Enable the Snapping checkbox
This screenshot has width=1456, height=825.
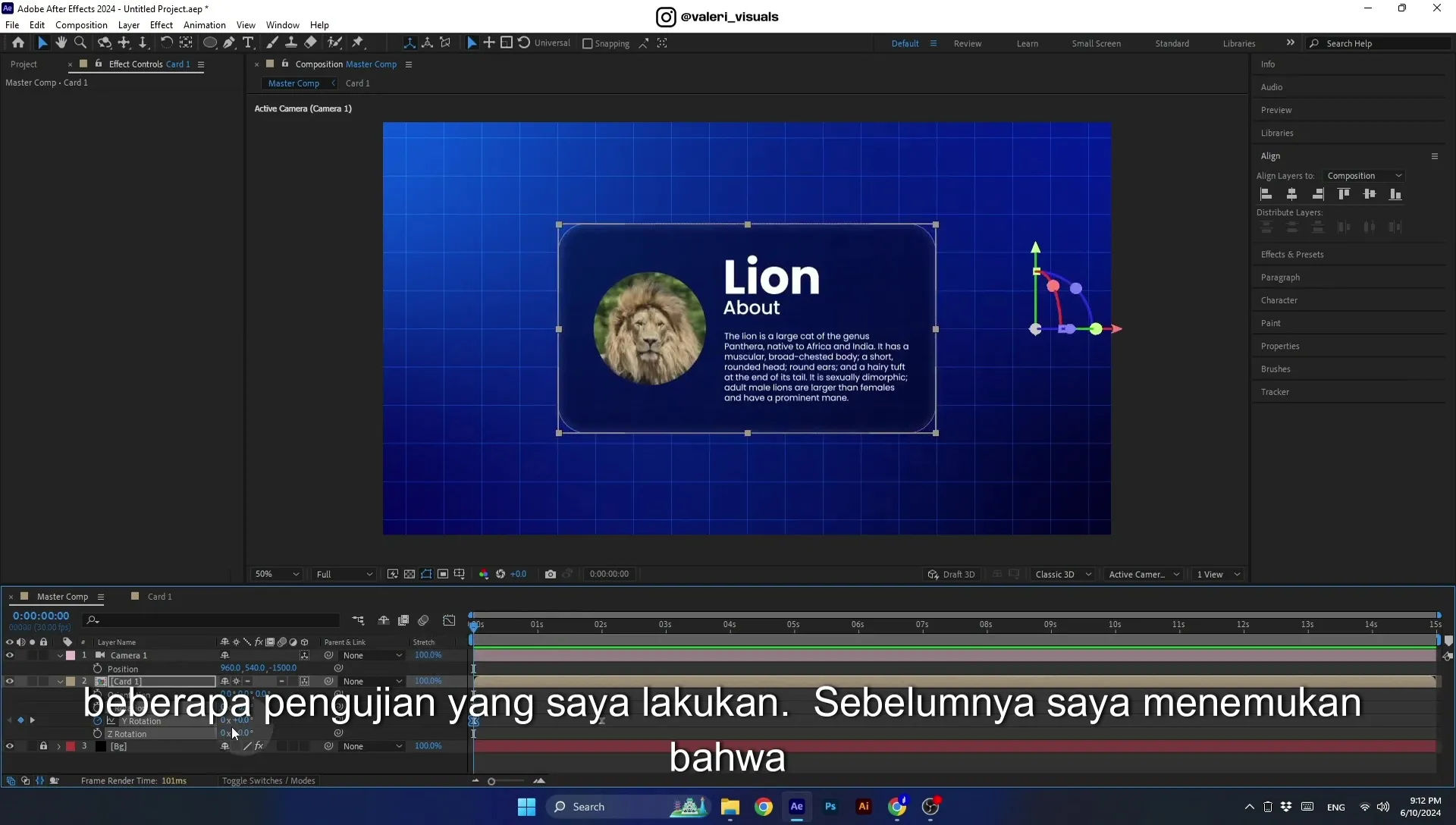point(587,44)
